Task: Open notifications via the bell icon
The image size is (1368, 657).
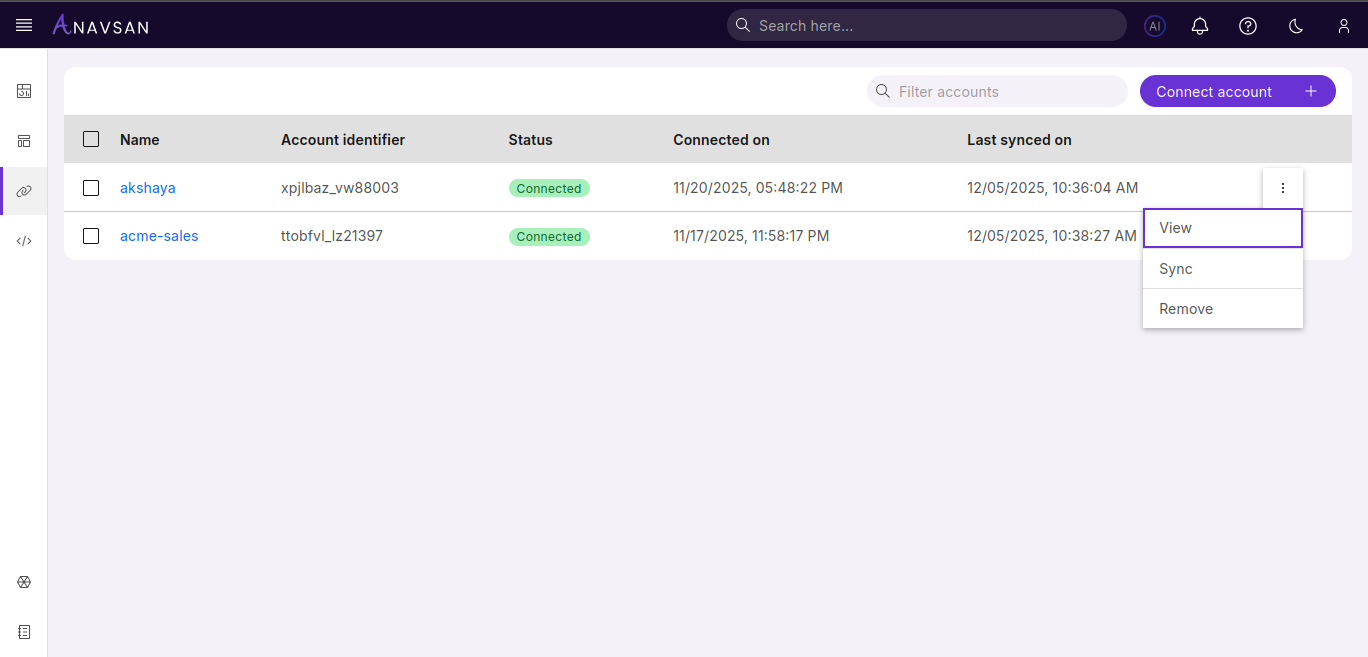Action: click(x=1200, y=26)
